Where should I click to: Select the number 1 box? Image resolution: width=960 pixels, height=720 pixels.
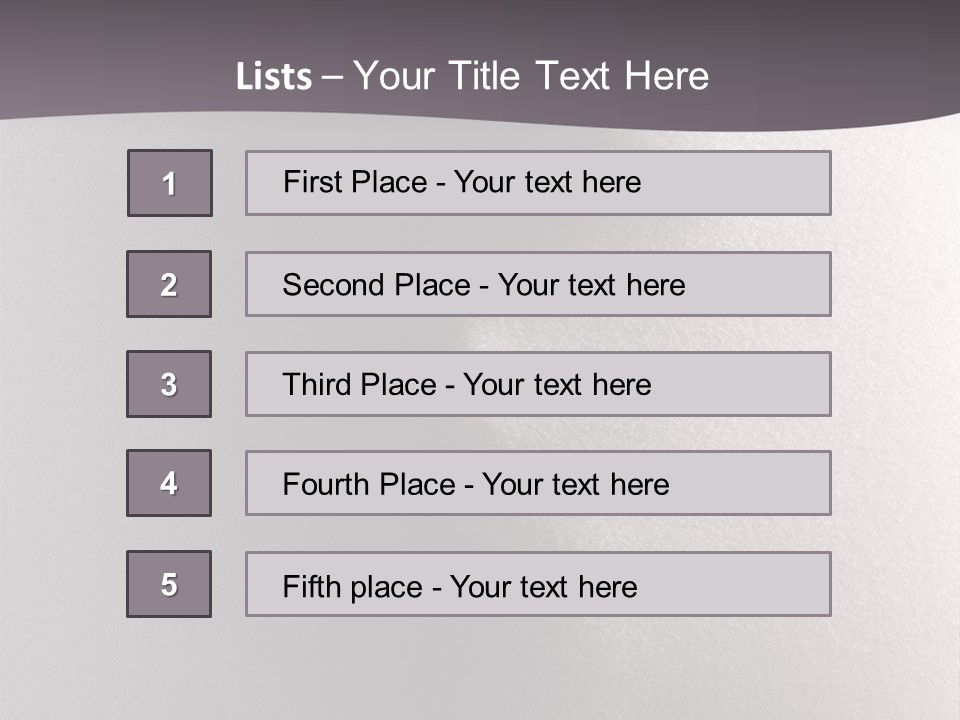(x=169, y=183)
